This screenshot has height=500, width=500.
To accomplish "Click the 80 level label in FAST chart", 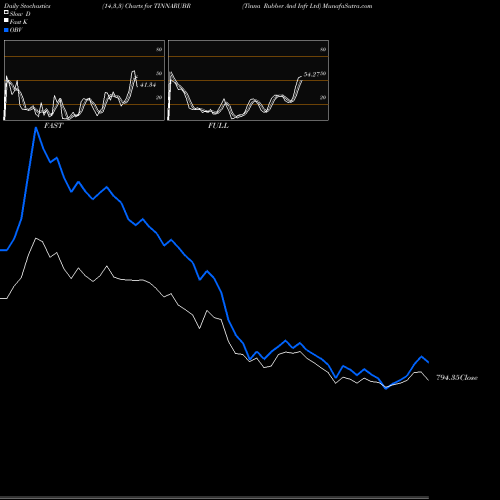I will [159, 49].
